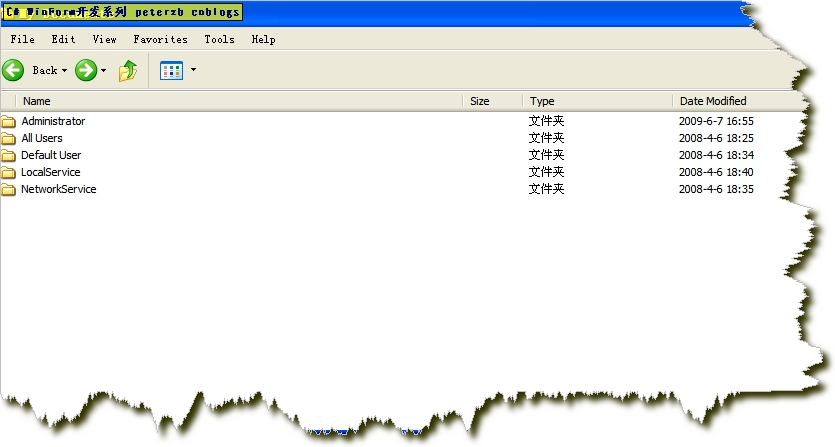
Task: Select the Default User folder icon
Action: [x=8, y=156]
